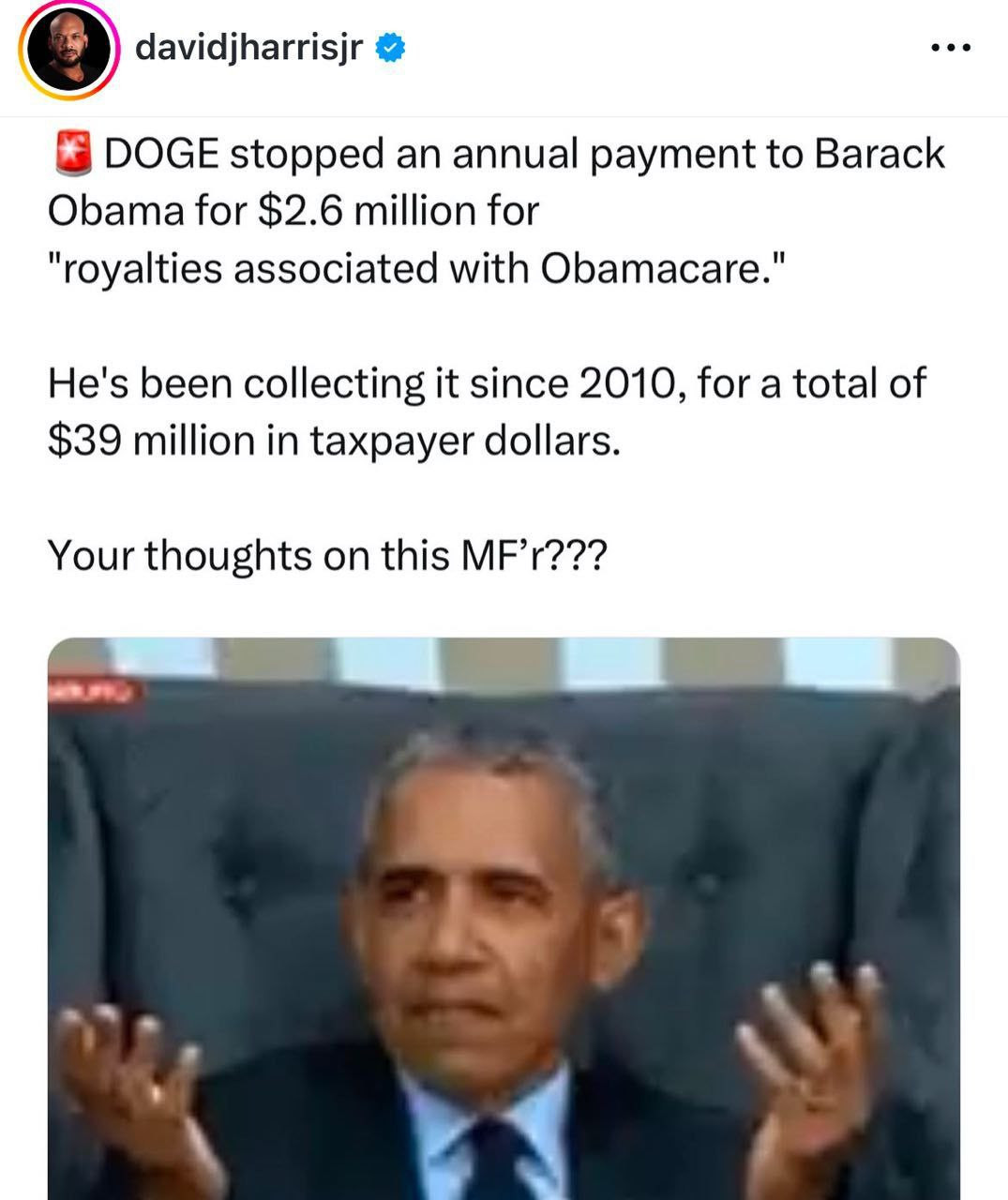
Task: Click the "Your thoughts on this MF'r???" line
Action: pos(327,556)
